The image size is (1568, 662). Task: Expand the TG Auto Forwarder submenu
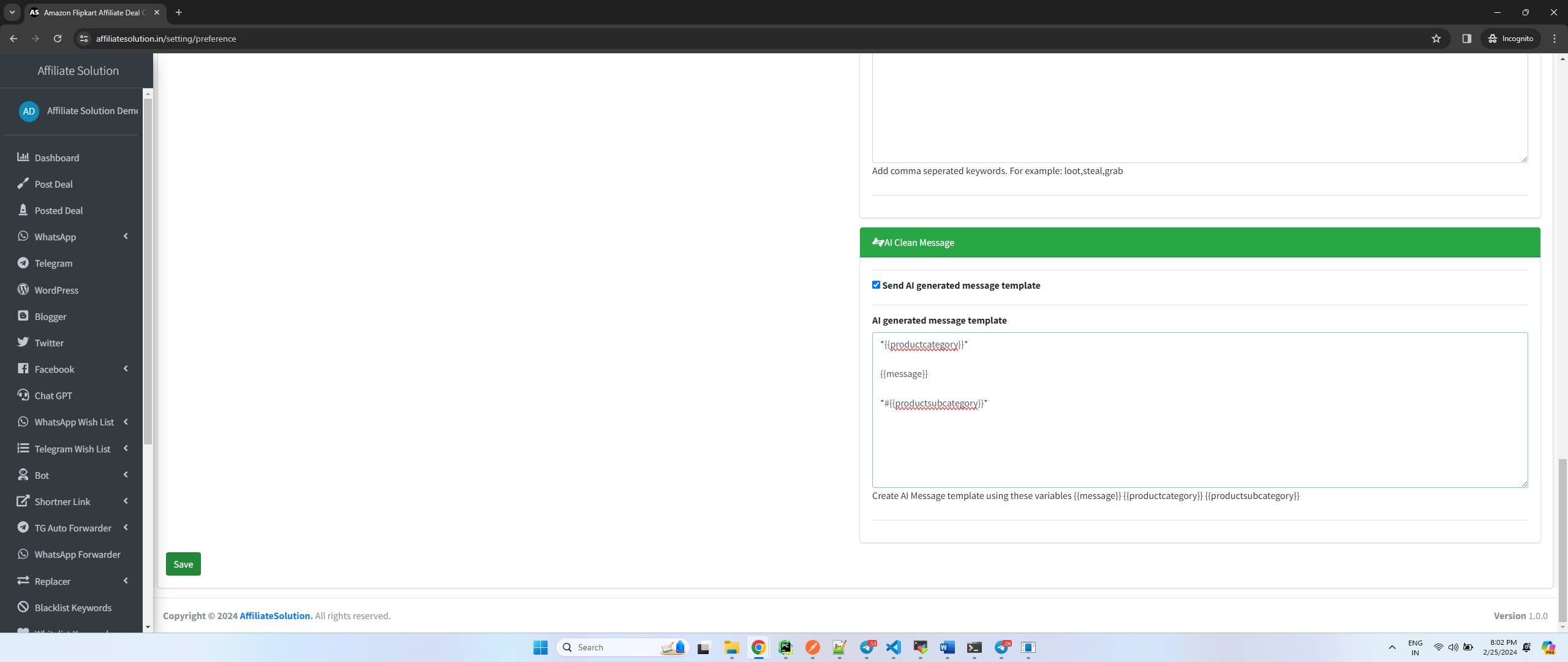pos(126,528)
